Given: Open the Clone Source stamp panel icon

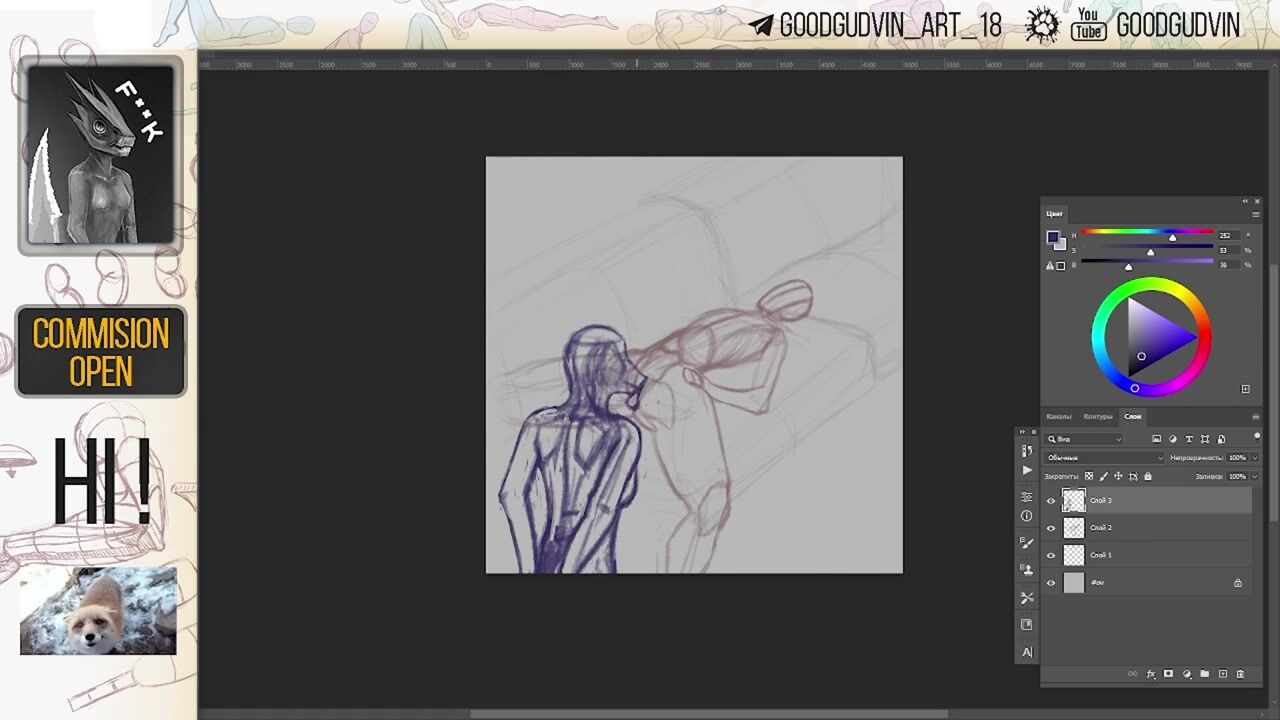Looking at the screenshot, I should [1027, 570].
